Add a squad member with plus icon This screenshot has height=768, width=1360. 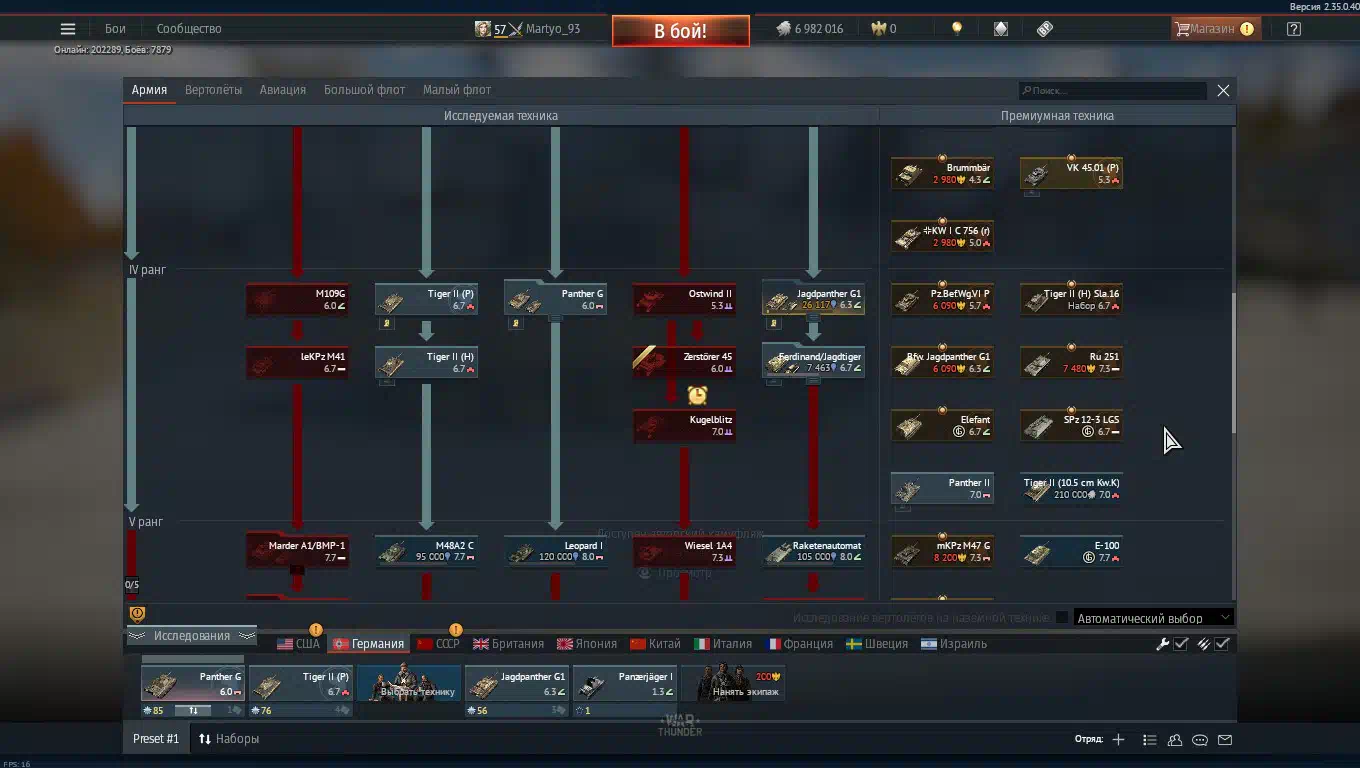(1118, 740)
